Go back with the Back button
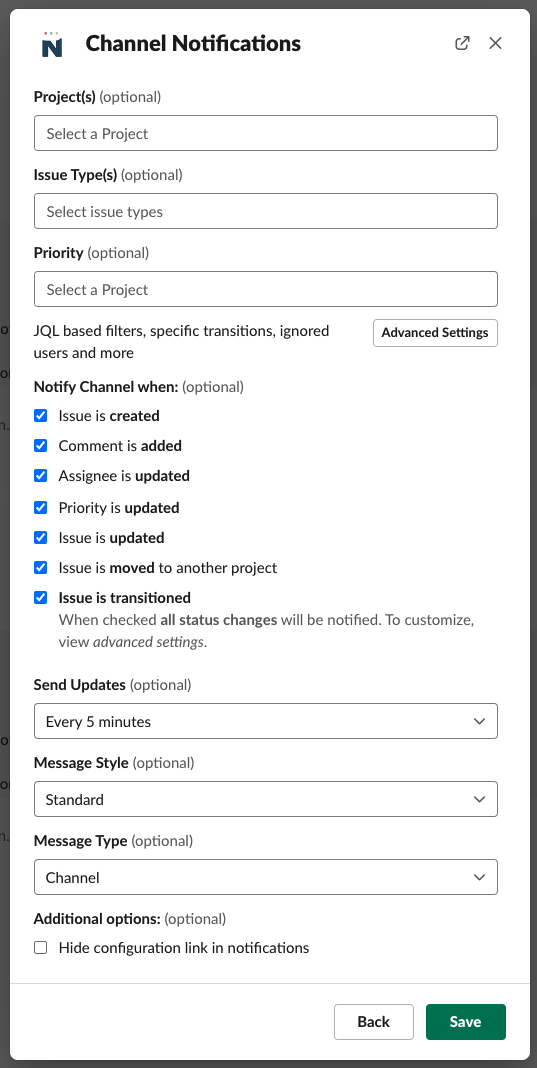Image resolution: width=537 pixels, height=1068 pixels. [373, 1022]
